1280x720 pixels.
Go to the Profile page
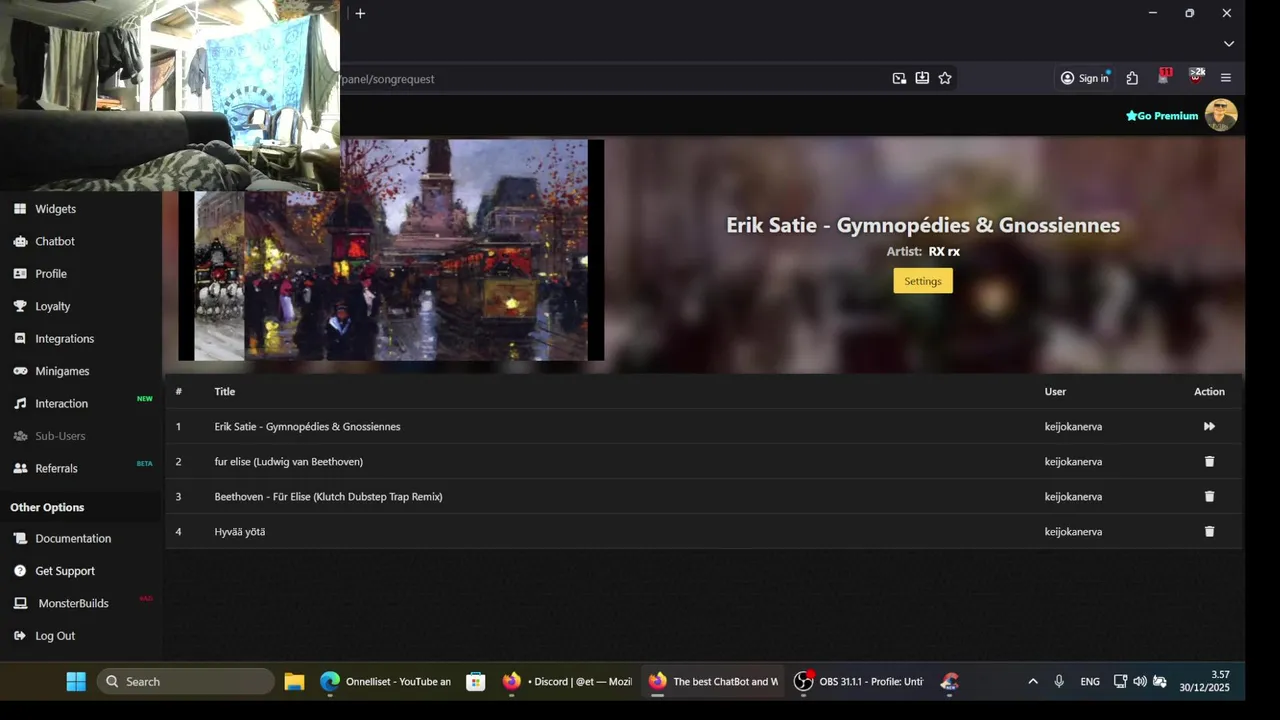point(51,274)
